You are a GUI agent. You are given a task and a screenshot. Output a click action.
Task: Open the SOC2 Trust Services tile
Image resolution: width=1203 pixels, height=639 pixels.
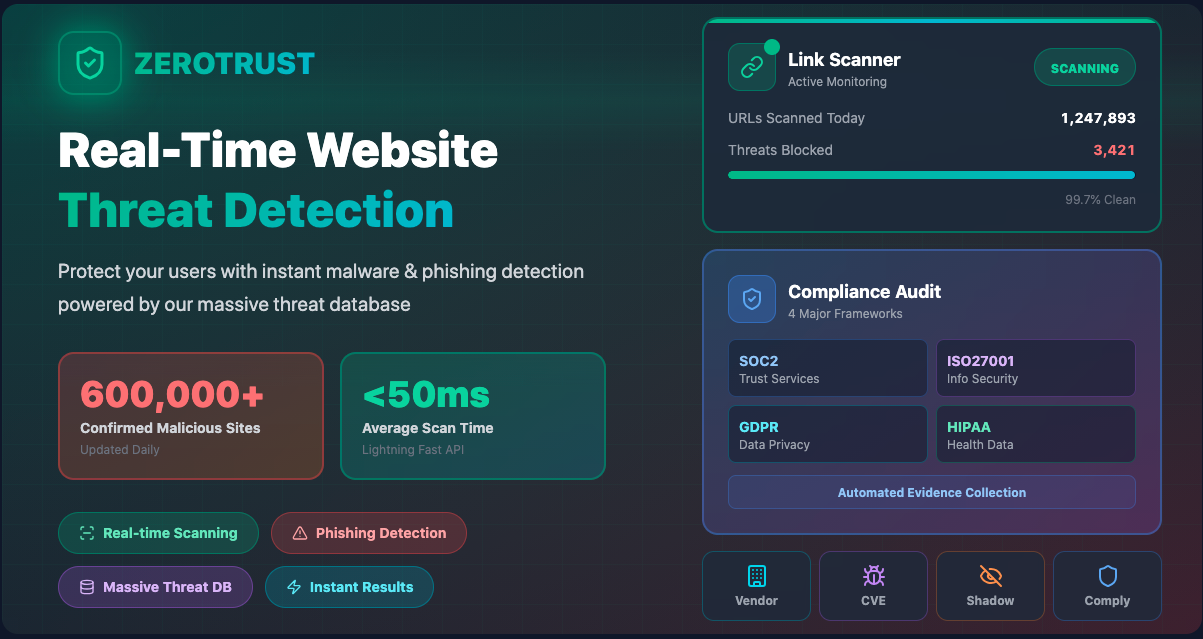[x=827, y=368]
